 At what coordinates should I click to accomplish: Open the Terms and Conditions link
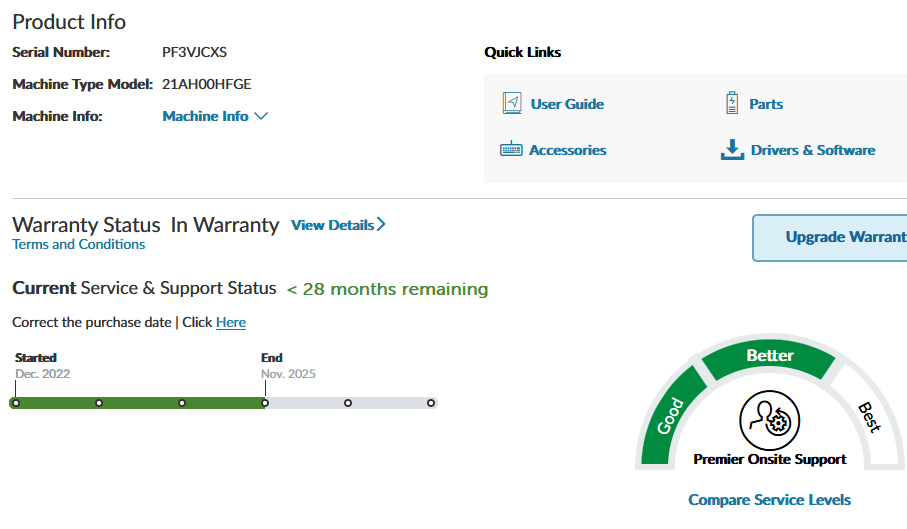point(78,244)
